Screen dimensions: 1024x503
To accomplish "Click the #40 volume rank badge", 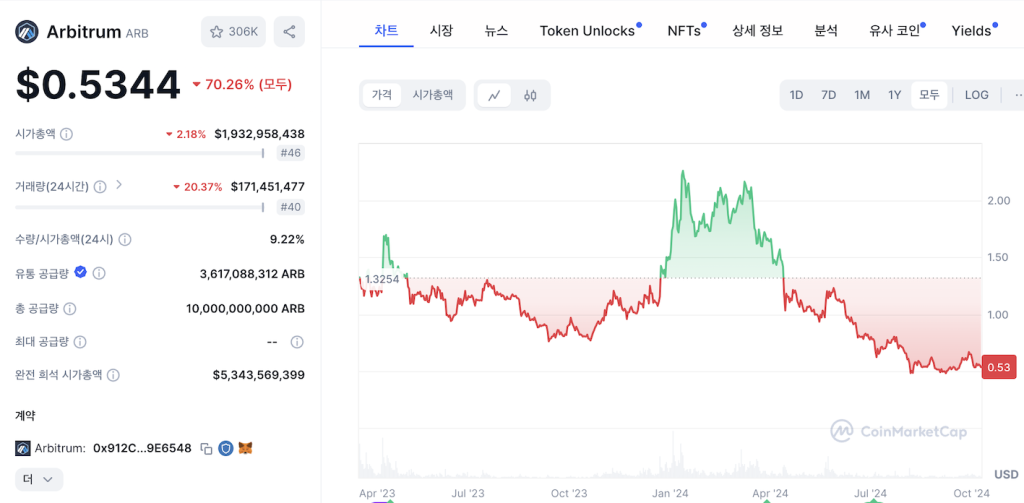I will coord(291,208).
